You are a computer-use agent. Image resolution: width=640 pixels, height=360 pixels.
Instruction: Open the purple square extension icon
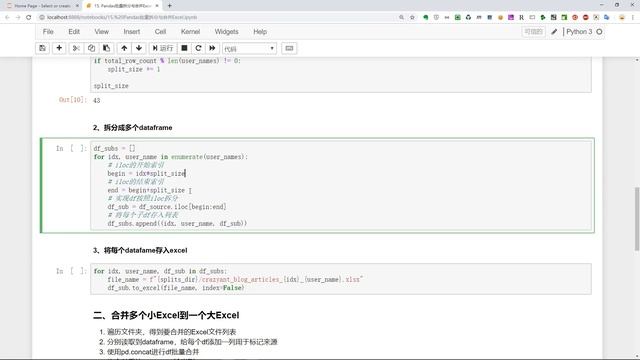coord(511,17)
